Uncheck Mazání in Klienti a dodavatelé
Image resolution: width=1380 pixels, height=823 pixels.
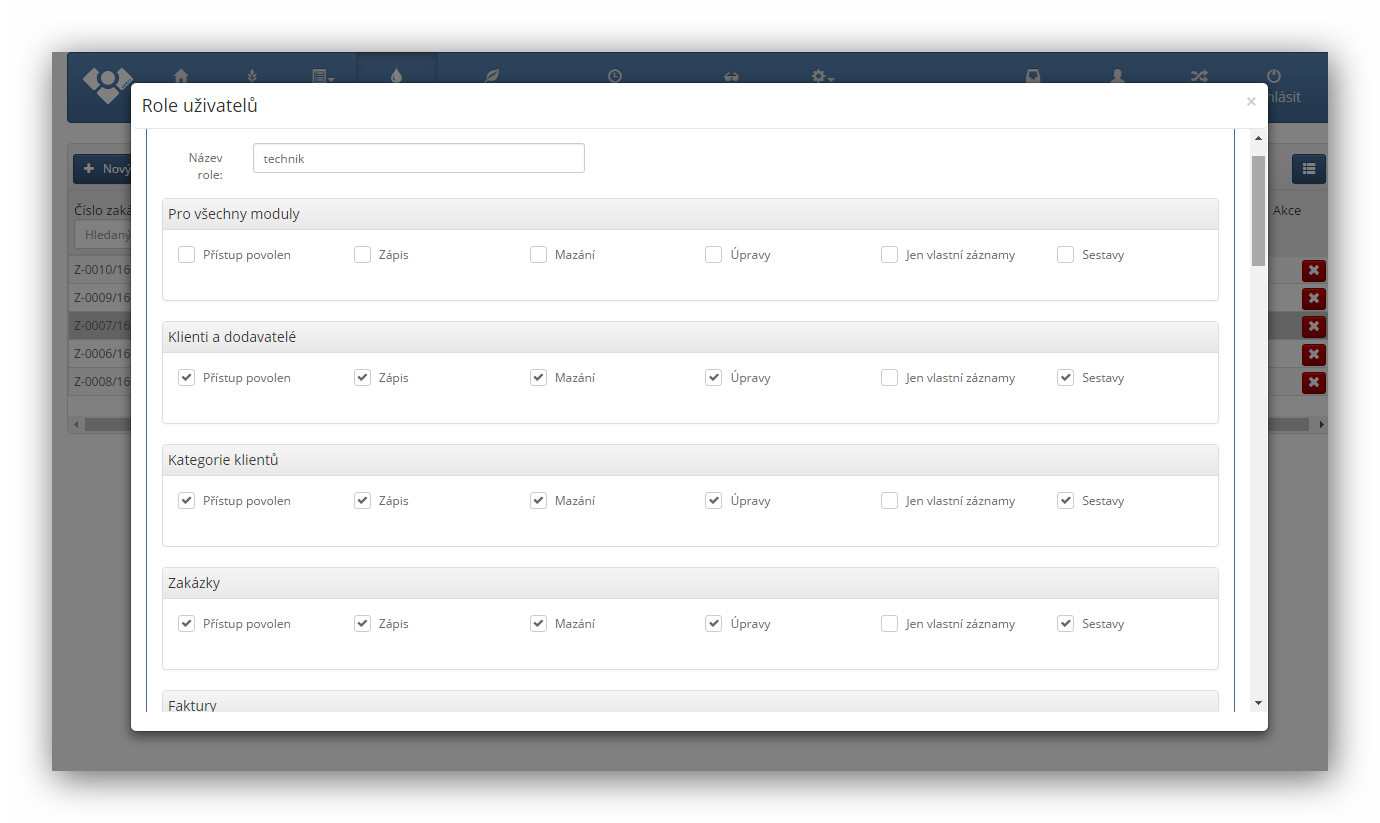(x=538, y=378)
